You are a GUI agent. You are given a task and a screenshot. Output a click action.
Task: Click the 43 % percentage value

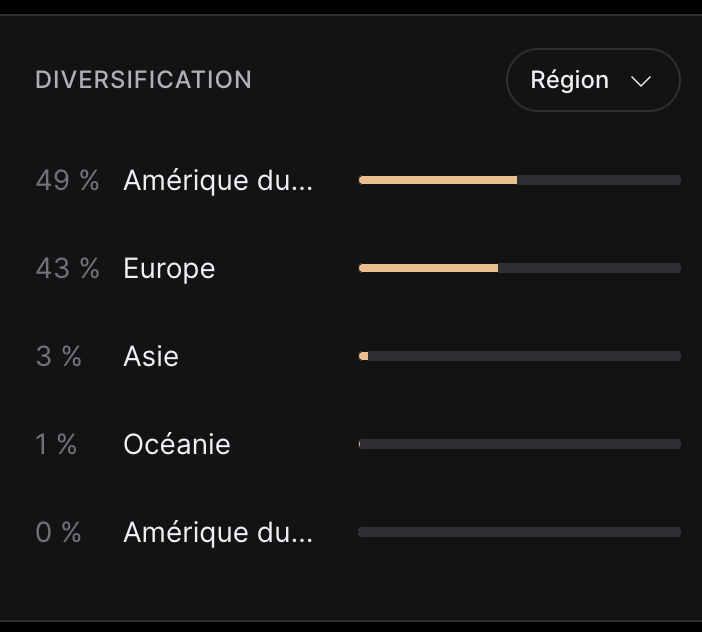[67, 268]
